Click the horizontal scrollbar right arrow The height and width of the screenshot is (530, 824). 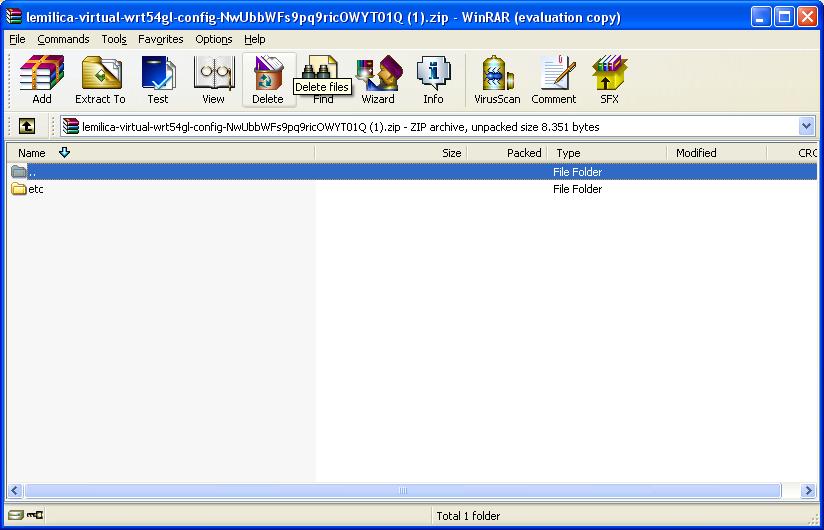[809, 491]
